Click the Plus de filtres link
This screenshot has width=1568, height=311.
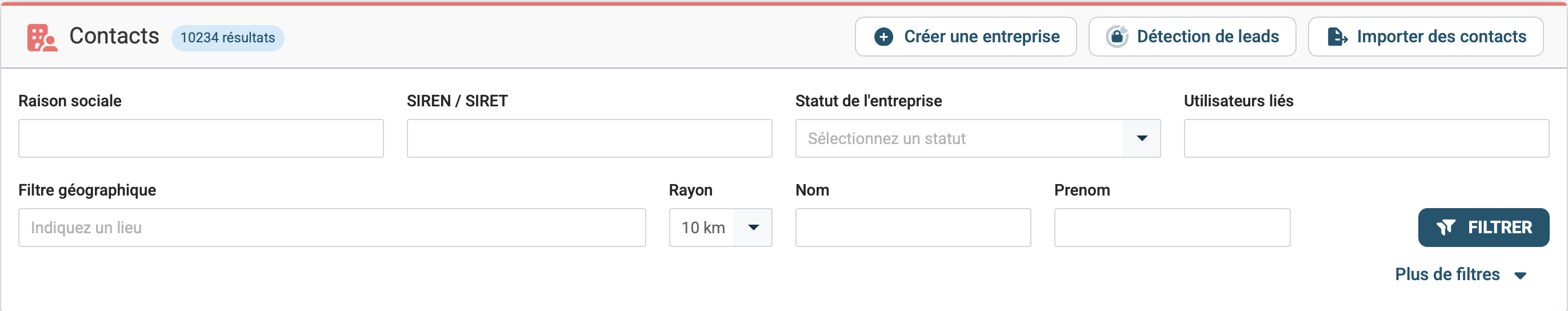pyautogui.click(x=1447, y=274)
